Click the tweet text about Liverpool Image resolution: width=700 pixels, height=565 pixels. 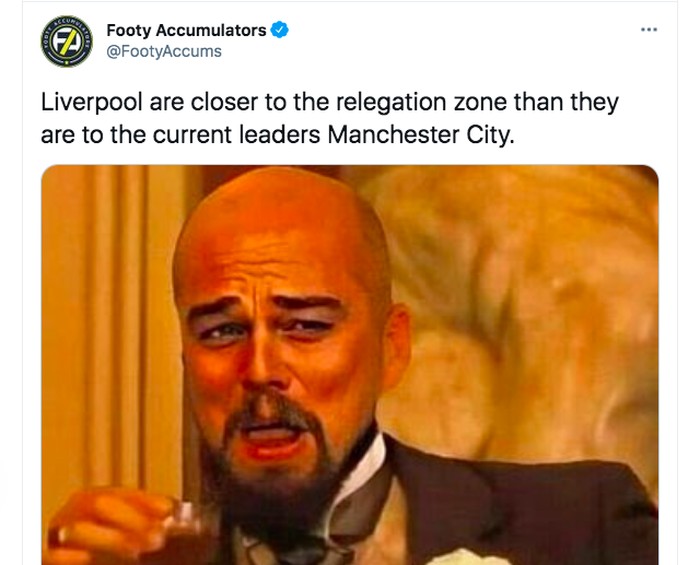330,117
